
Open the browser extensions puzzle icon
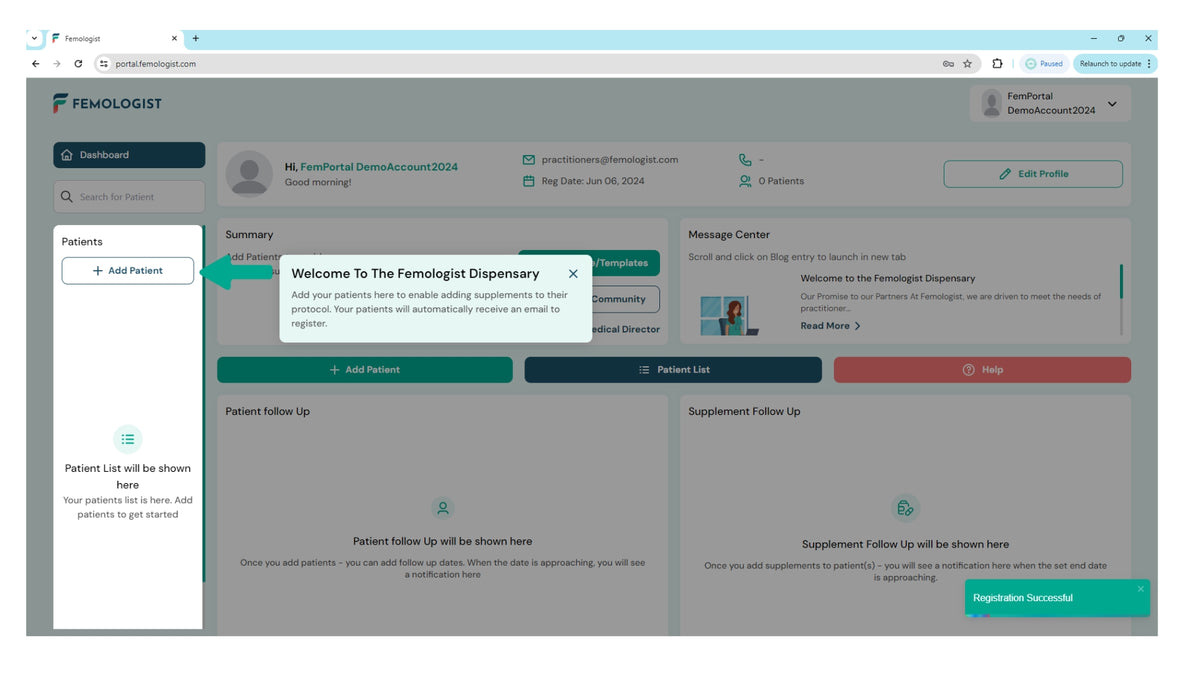[x=997, y=64]
